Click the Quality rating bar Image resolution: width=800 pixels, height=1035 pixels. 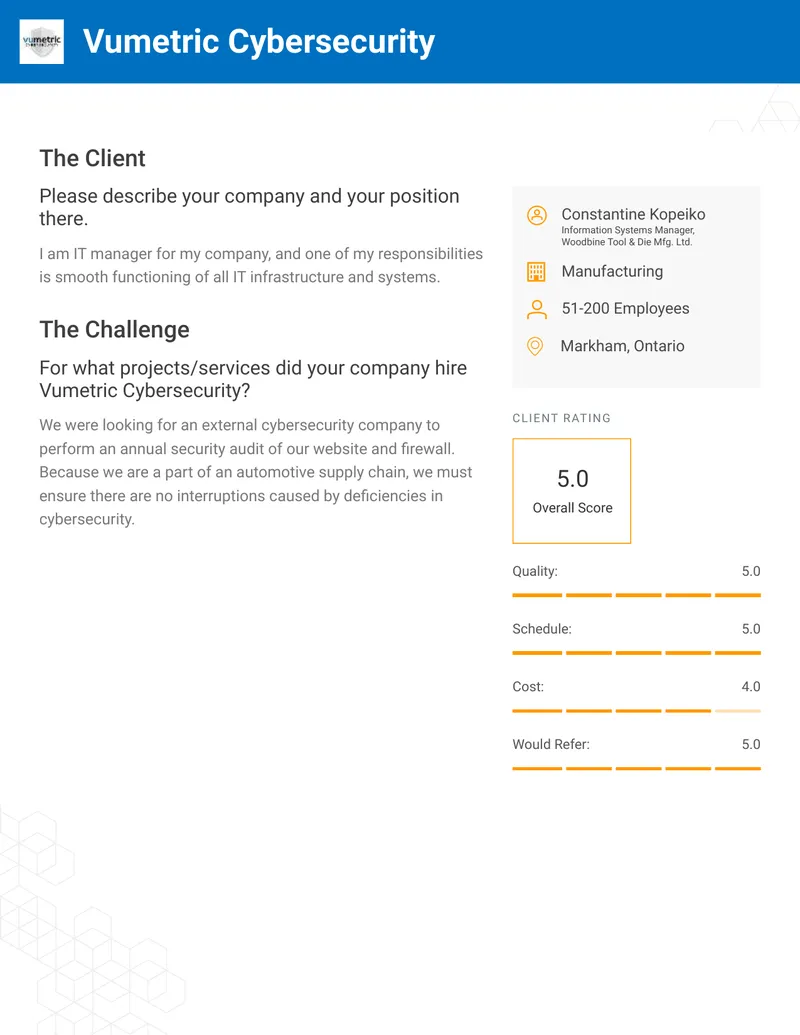(x=636, y=595)
